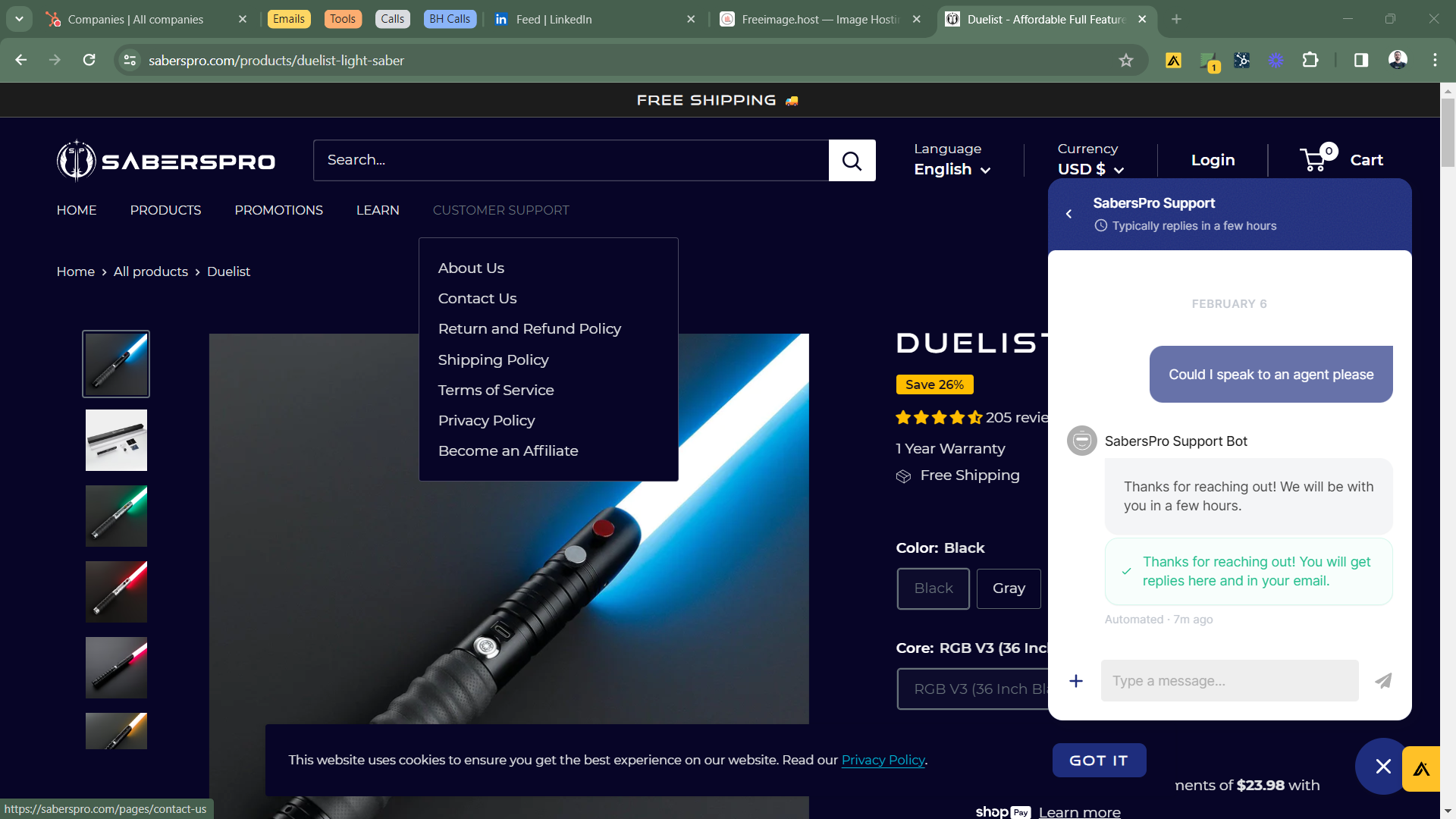The image size is (1456, 819).
Task: Open Promotions menu
Action: [278, 210]
